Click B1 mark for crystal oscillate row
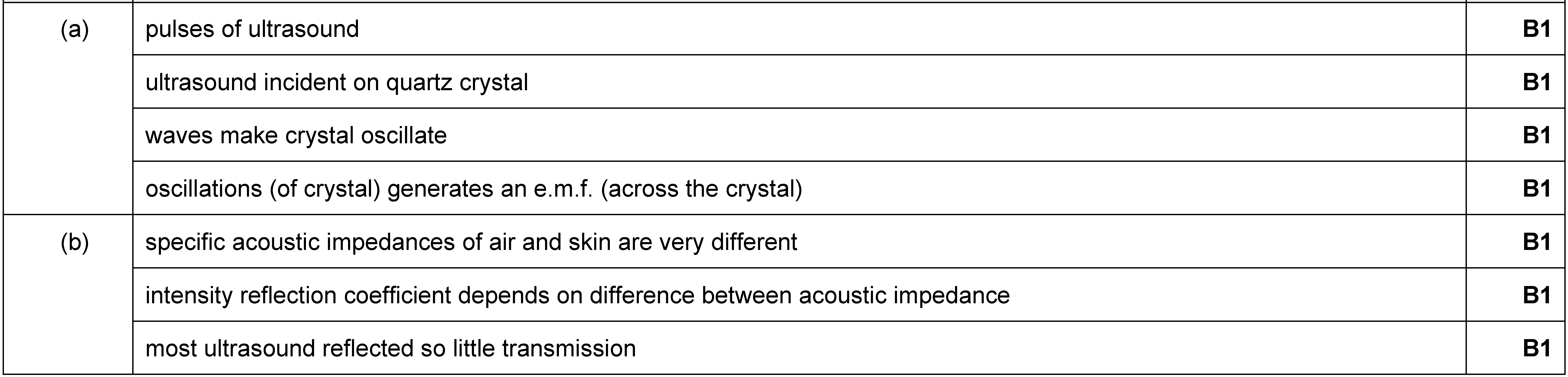This screenshot has height=377, width=1568. tap(1536, 135)
